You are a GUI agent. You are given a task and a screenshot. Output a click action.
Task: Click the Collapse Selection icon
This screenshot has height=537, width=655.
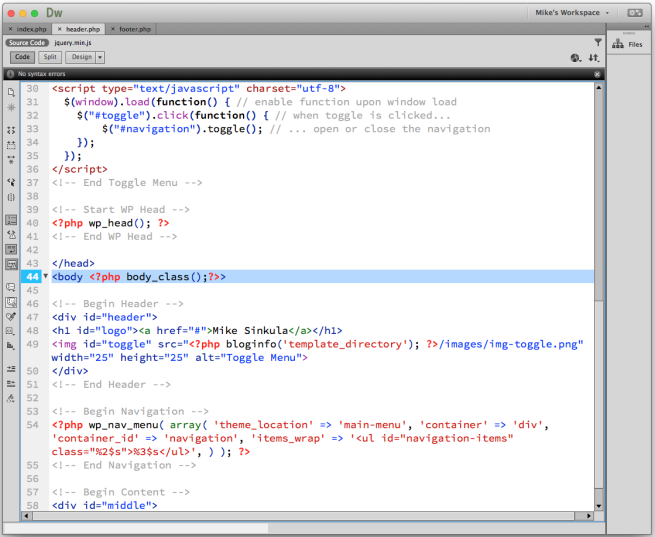(11, 145)
